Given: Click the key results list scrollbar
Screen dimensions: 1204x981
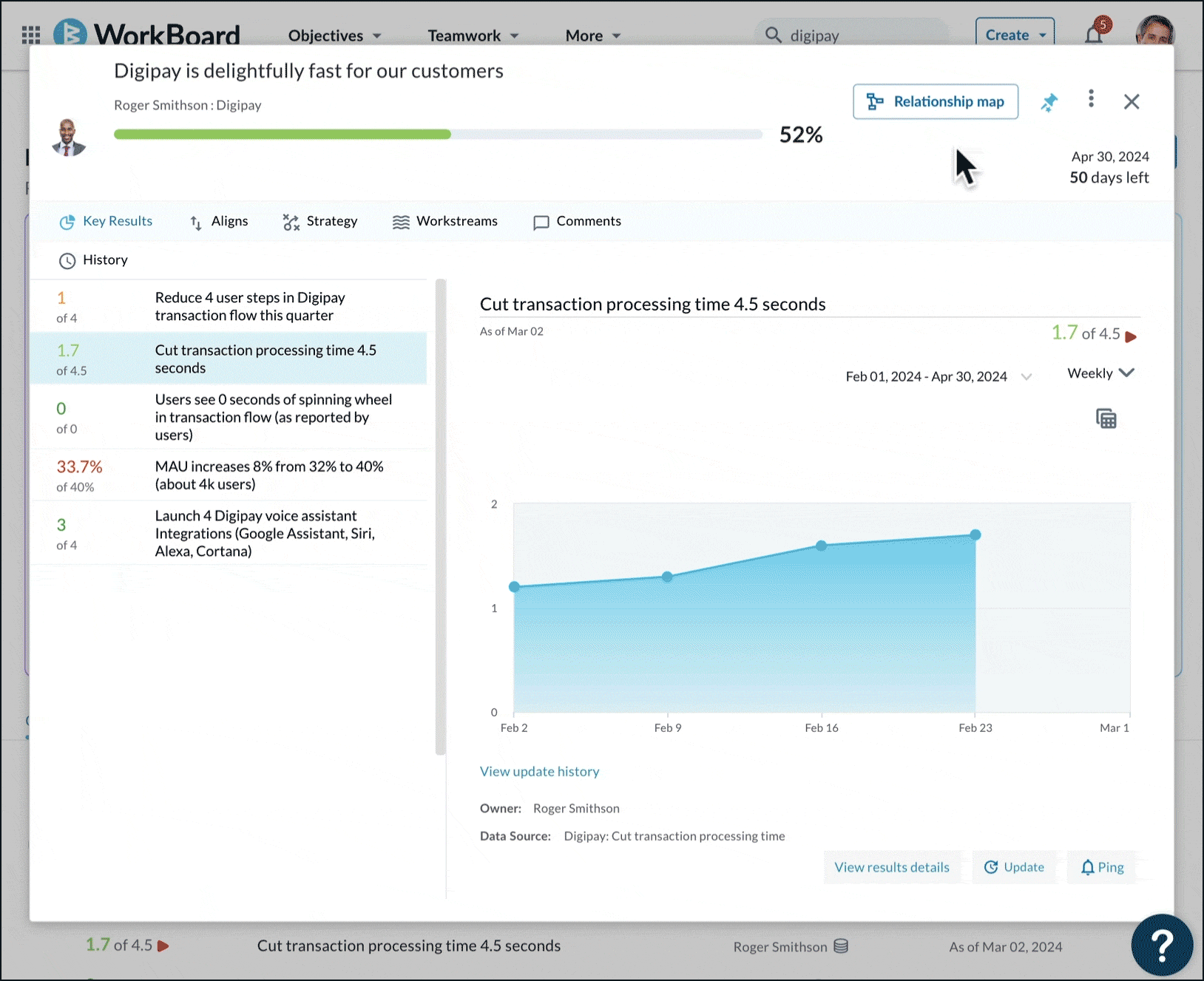Looking at the screenshot, I should coord(441,517).
